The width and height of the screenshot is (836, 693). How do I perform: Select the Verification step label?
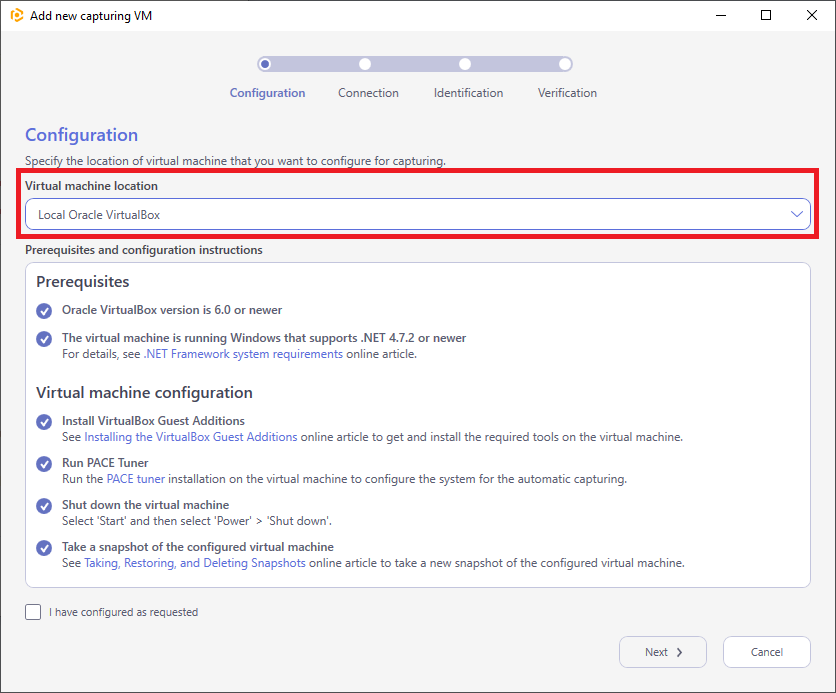[x=567, y=93]
